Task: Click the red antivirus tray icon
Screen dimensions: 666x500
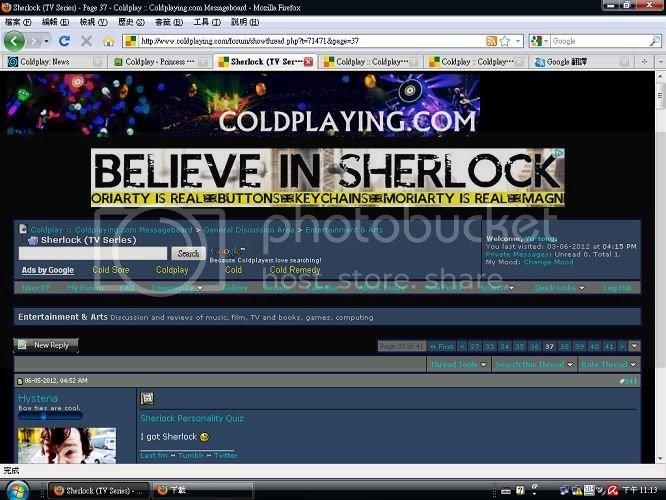Action: (x=612, y=491)
